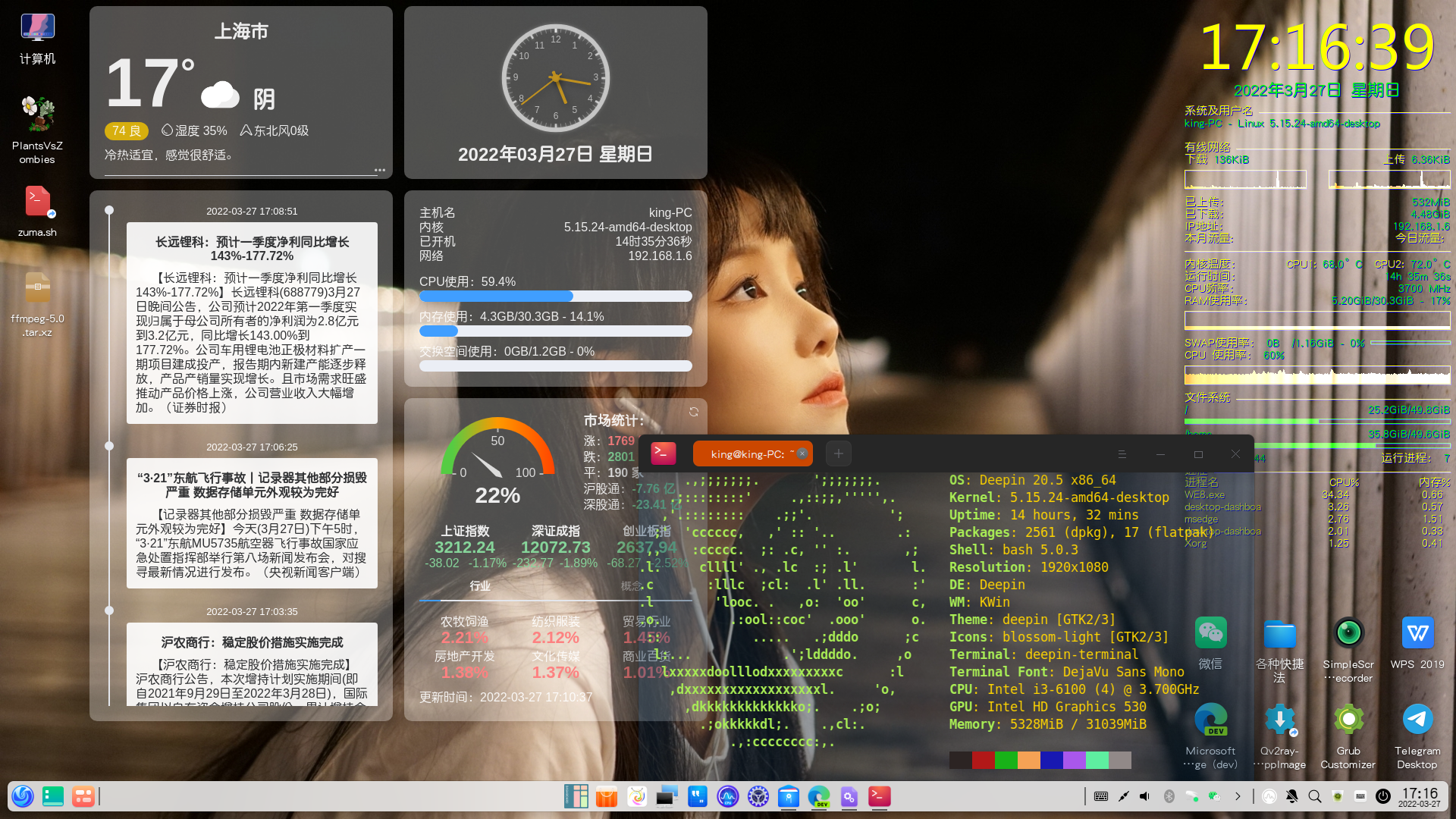Launch Microsoft Edge Dev from the dock
The width and height of the screenshot is (1456, 819).
pyautogui.click(x=820, y=797)
